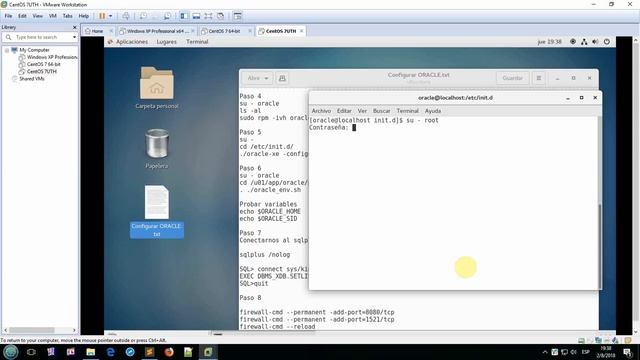Click the library search input field
Viewport: 640px width, 360px height.
[40, 37]
